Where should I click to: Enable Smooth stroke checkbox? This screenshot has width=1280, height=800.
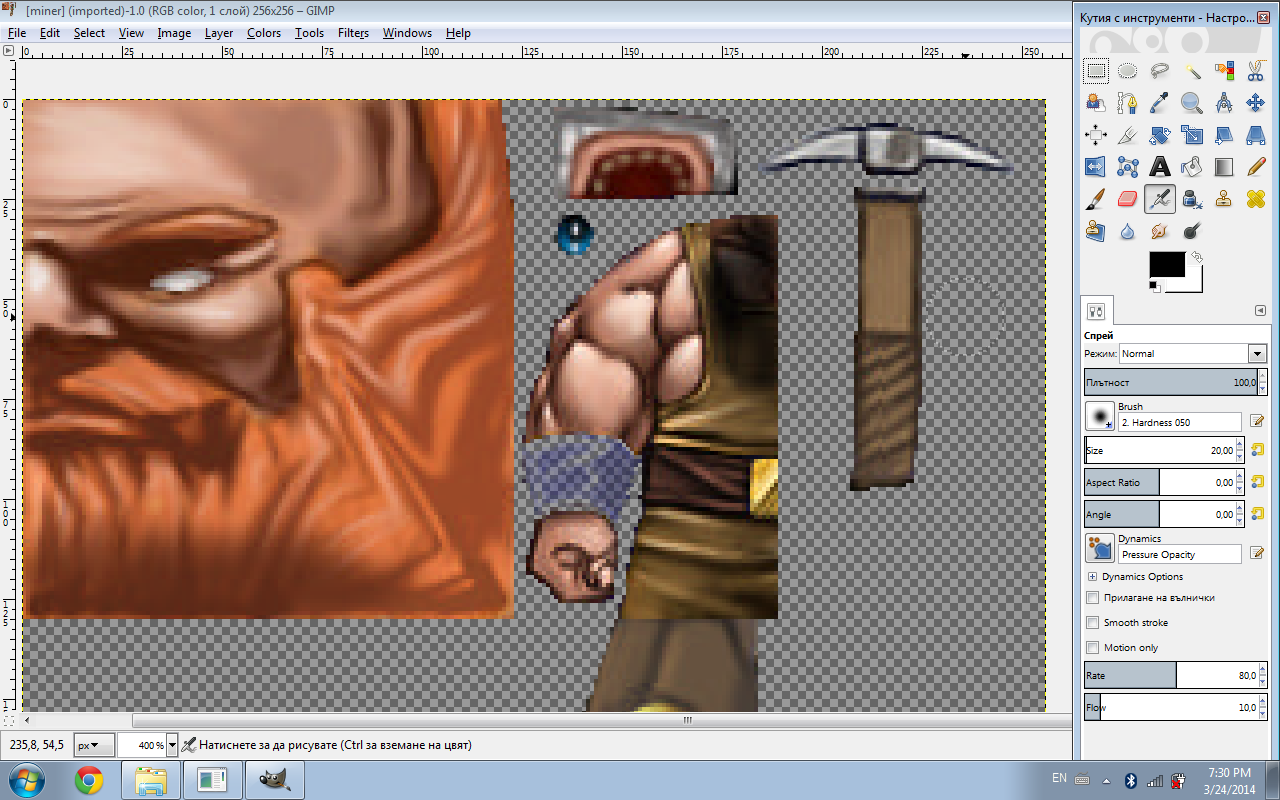(1093, 622)
